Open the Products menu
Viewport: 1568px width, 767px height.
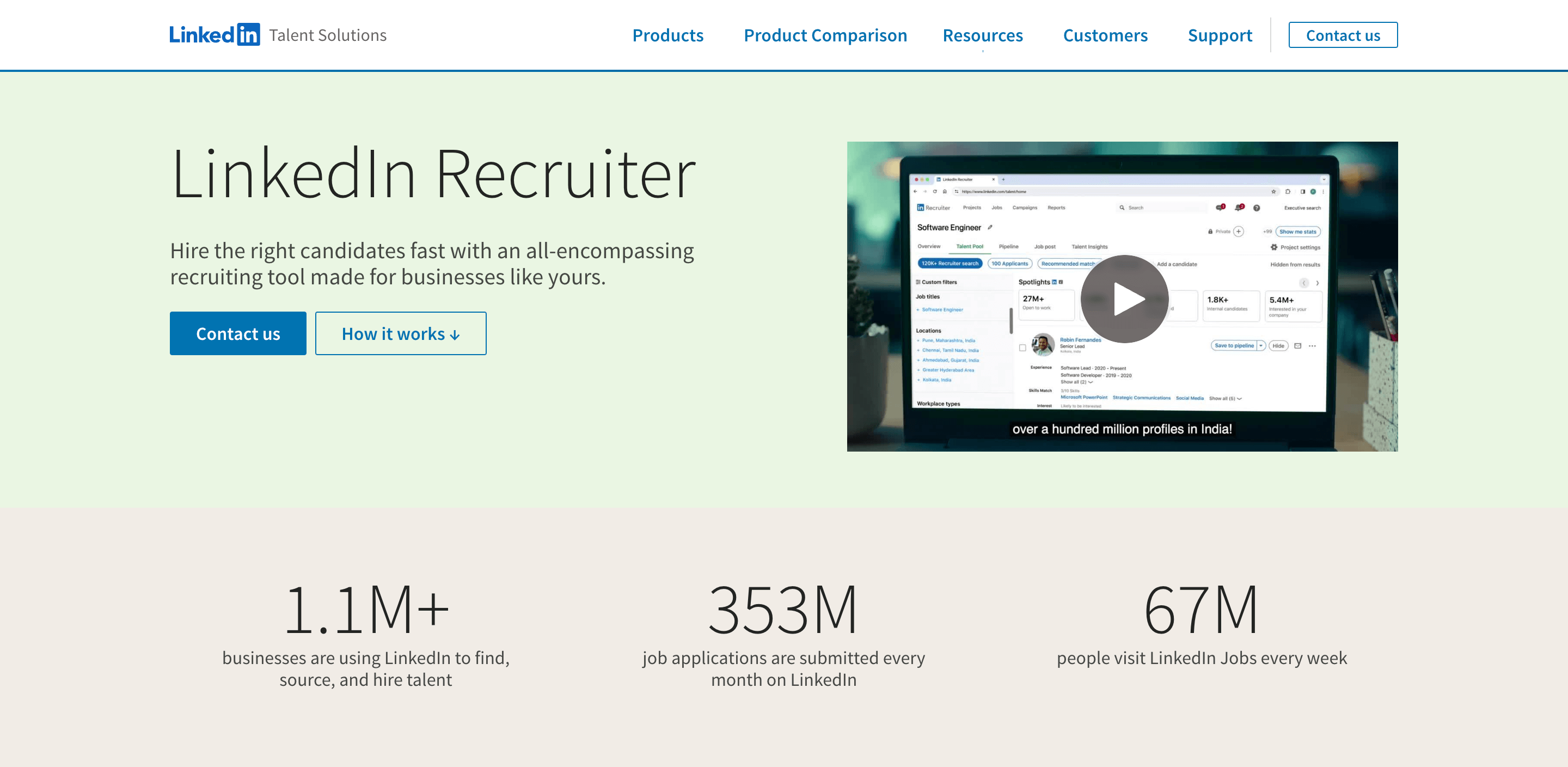[x=667, y=35]
